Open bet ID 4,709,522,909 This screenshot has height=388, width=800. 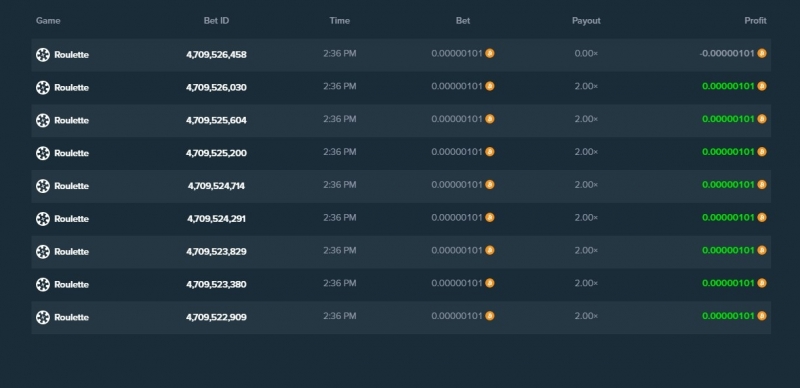216,317
